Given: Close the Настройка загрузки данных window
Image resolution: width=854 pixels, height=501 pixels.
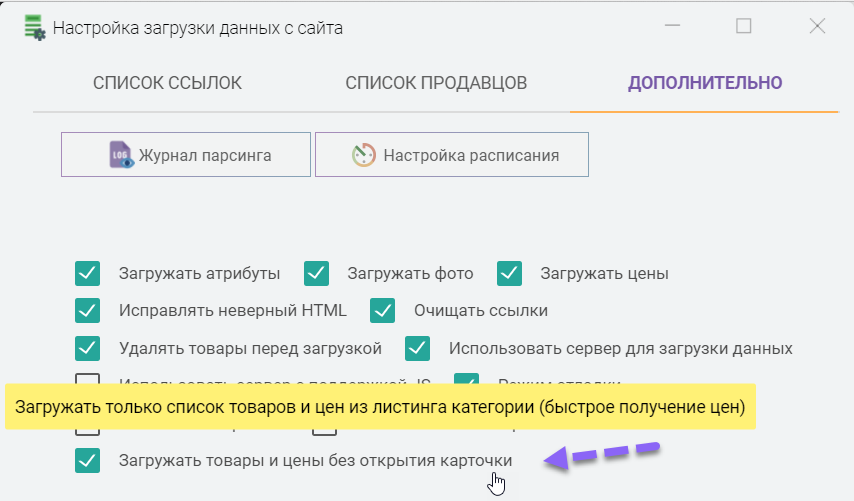Looking at the screenshot, I should click(817, 27).
